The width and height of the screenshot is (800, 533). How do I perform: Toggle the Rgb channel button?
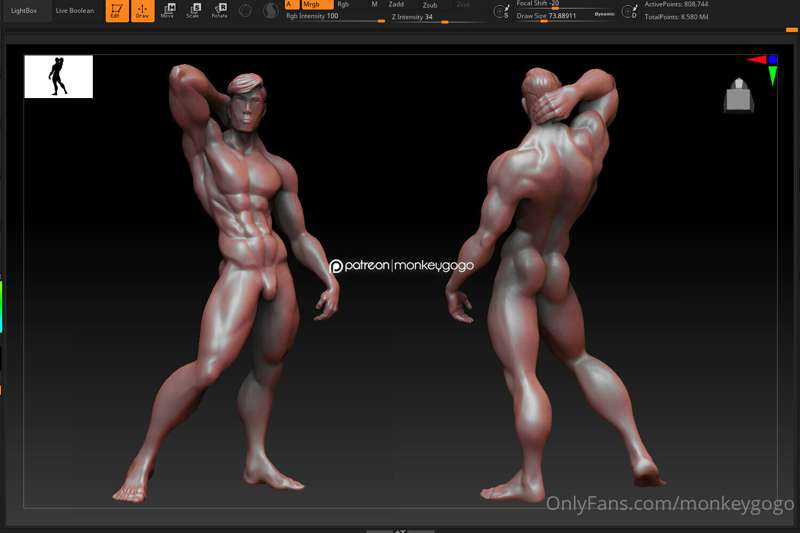pyautogui.click(x=343, y=4)
